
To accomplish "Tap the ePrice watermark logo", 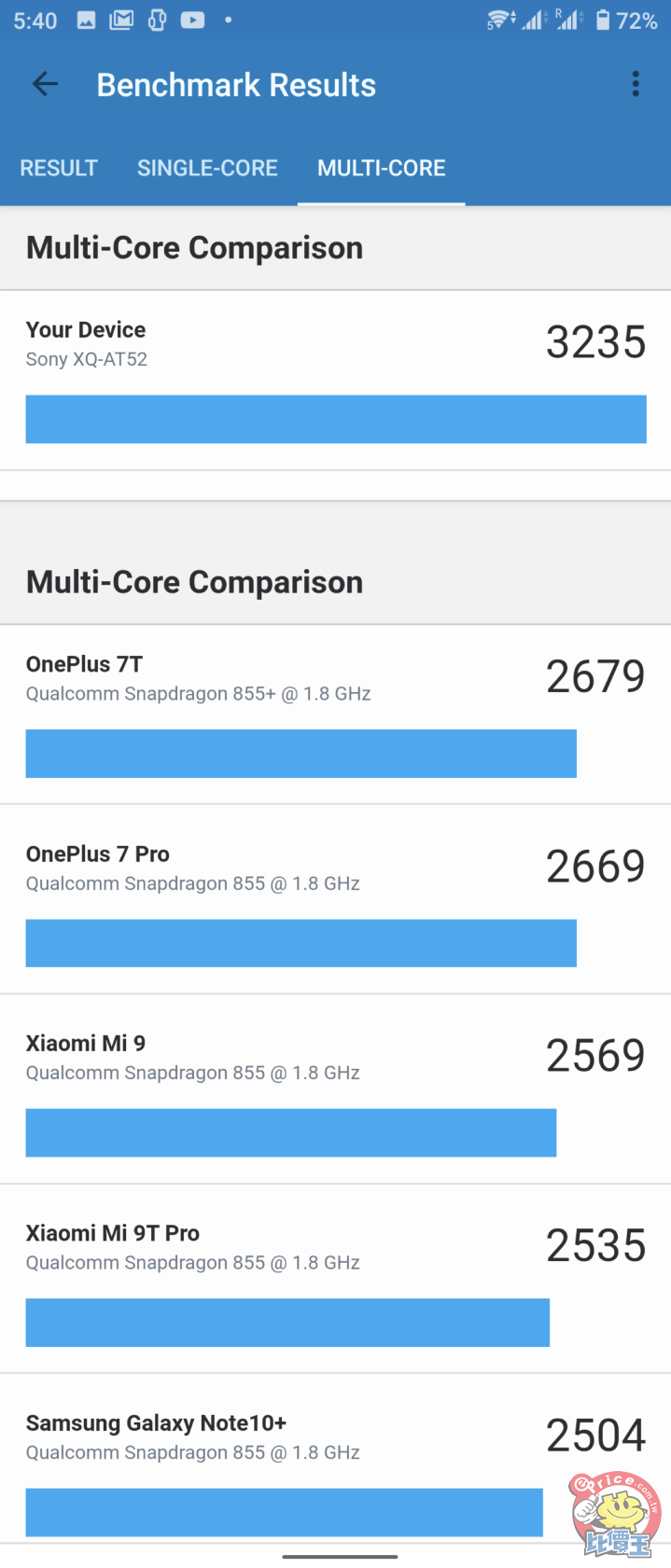I will [616, 1515].
